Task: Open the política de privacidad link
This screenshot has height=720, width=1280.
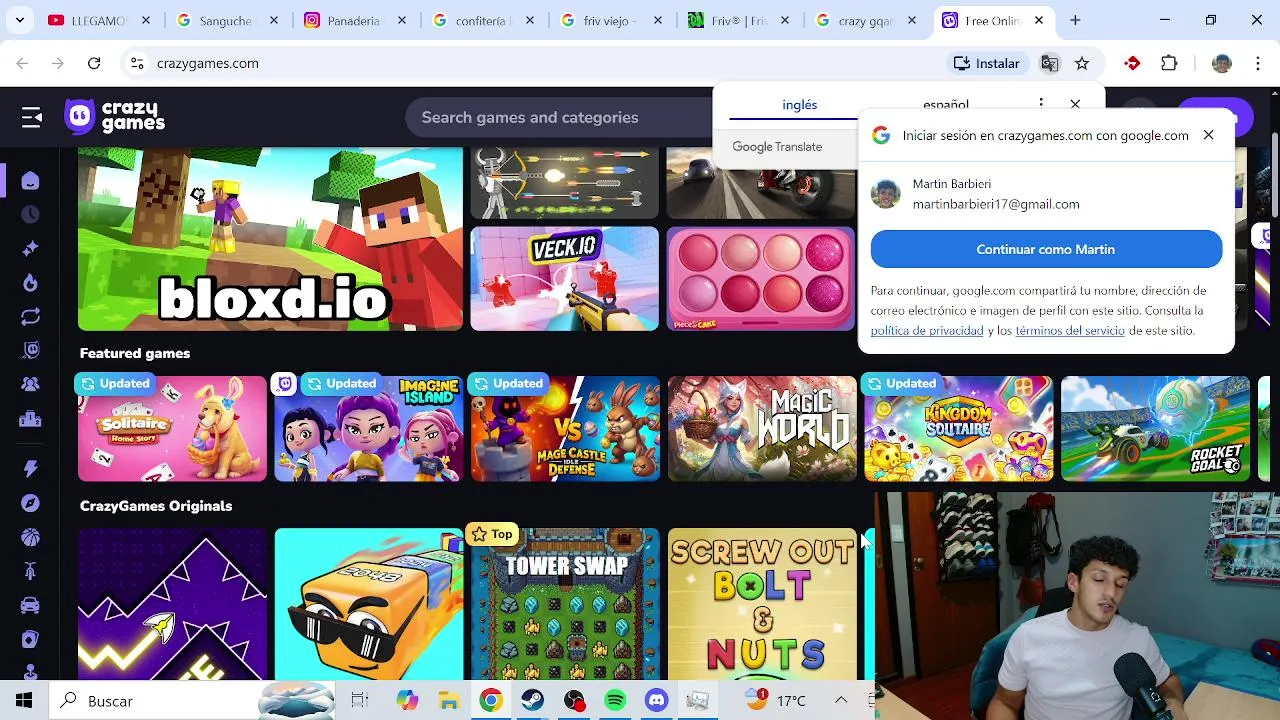Action: [x=927, y=331]
